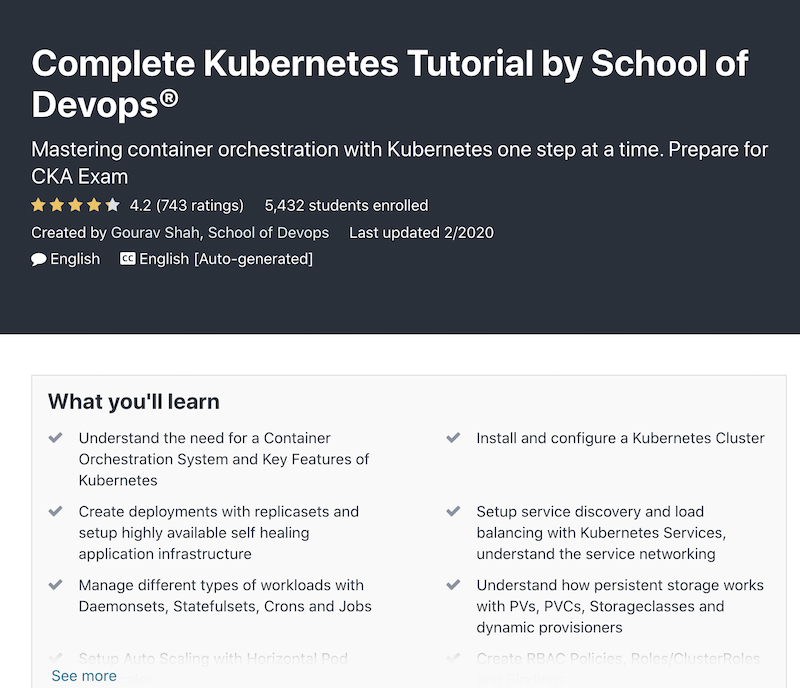Click the 5,432 students enrolled text
The height and width of the screenshot is (688, 800).
point(346,206)
